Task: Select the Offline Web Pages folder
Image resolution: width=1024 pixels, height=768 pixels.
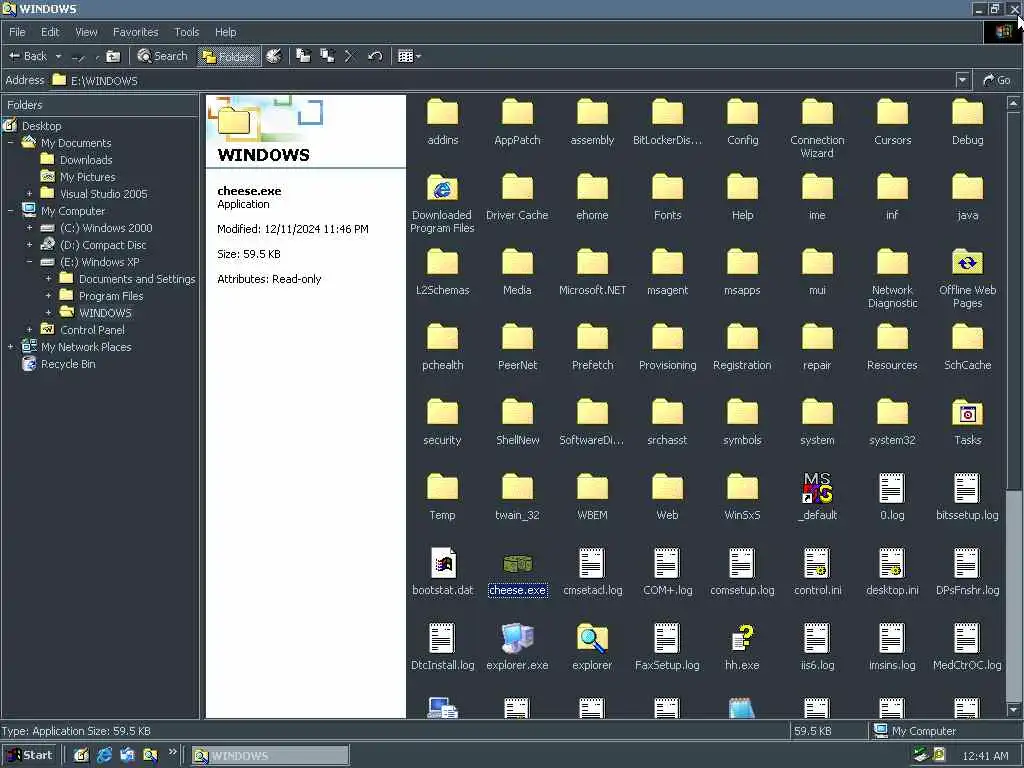Action: [x=967, y=278]
